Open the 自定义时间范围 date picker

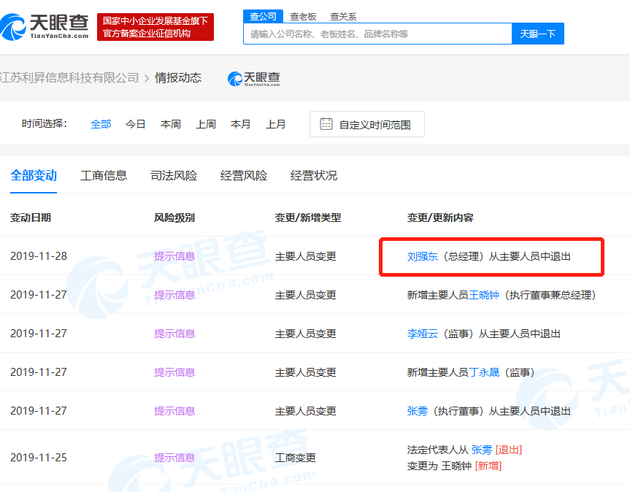tap(375, 124)
